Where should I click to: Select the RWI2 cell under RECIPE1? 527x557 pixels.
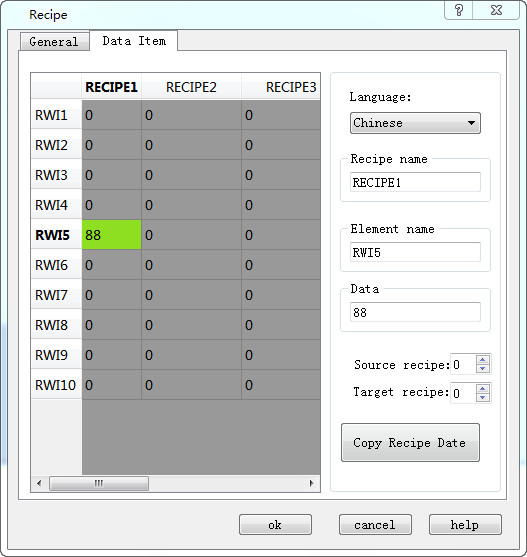click(112, 145)
